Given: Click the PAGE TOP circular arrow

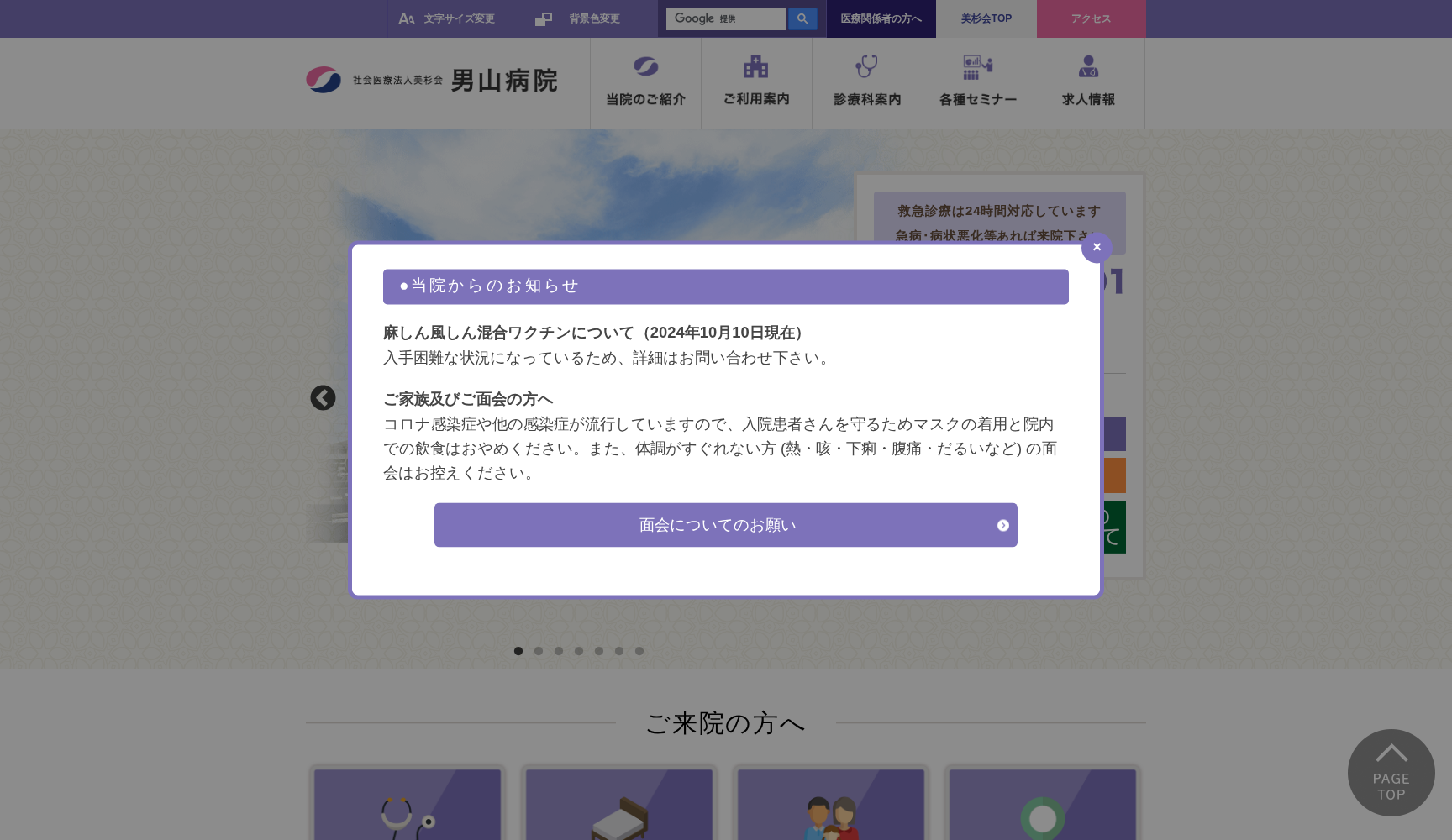Looking at the screenshot, I should point(1390,772).
